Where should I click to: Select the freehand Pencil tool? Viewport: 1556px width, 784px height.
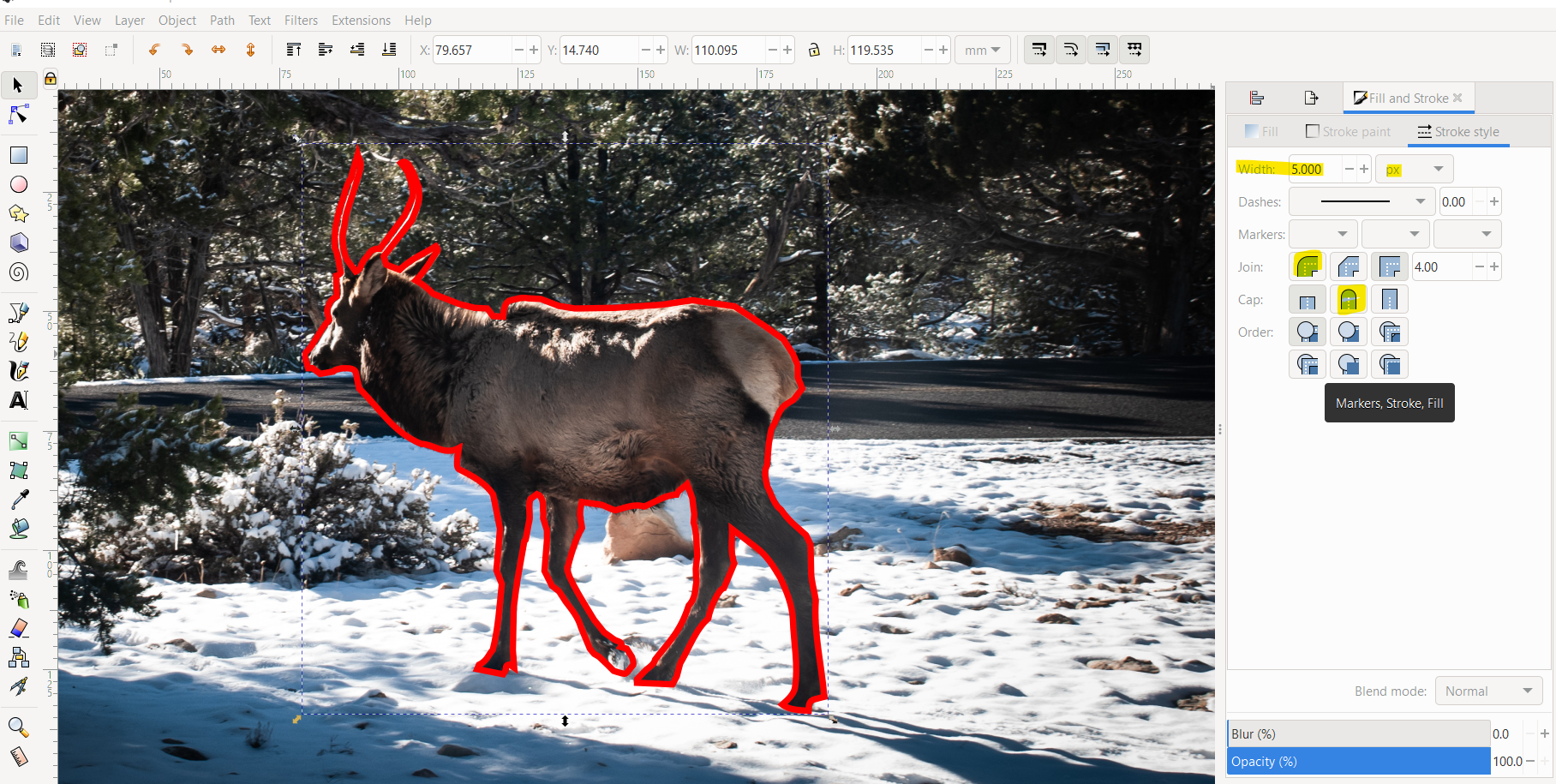coord(18,342)
